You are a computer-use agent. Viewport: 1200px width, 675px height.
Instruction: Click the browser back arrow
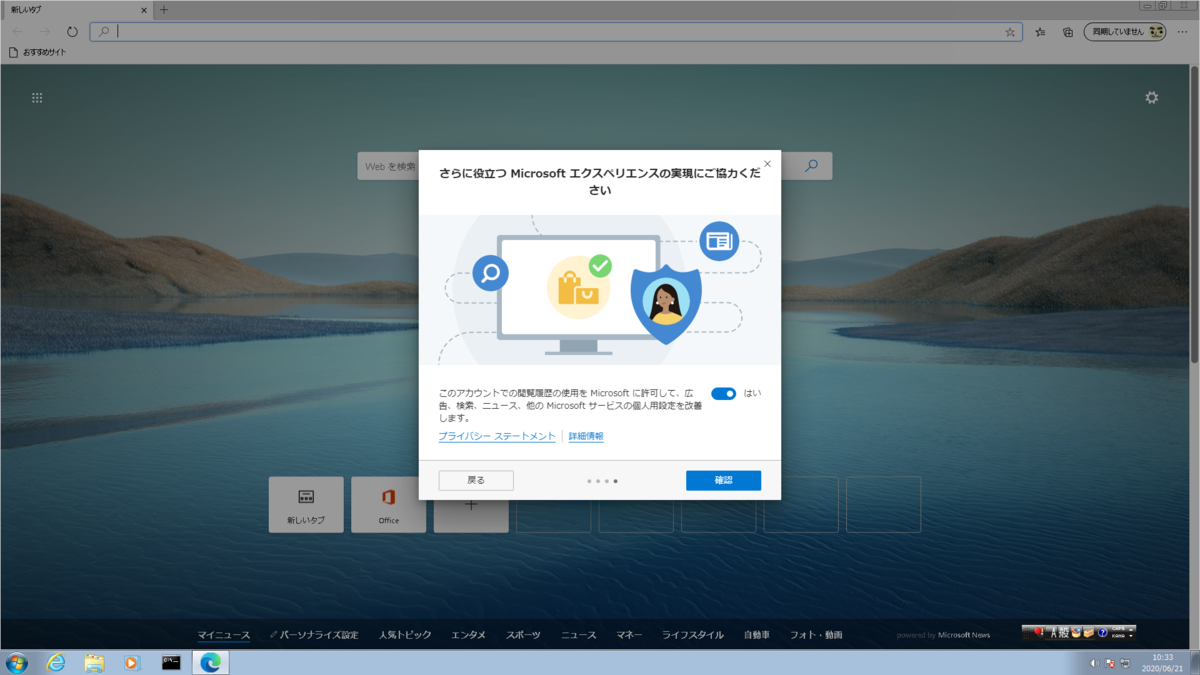[x=18, y=32]
